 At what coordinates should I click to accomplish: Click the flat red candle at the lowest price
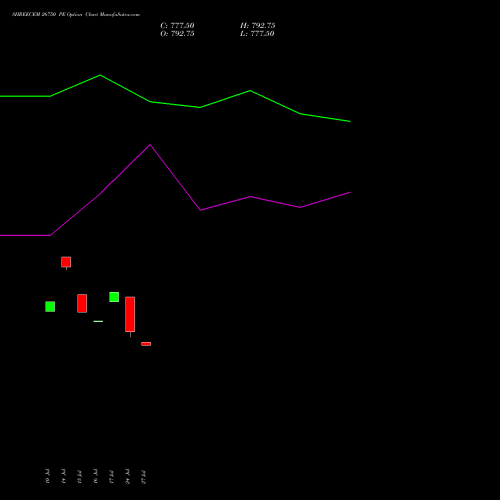pos(146,344)
